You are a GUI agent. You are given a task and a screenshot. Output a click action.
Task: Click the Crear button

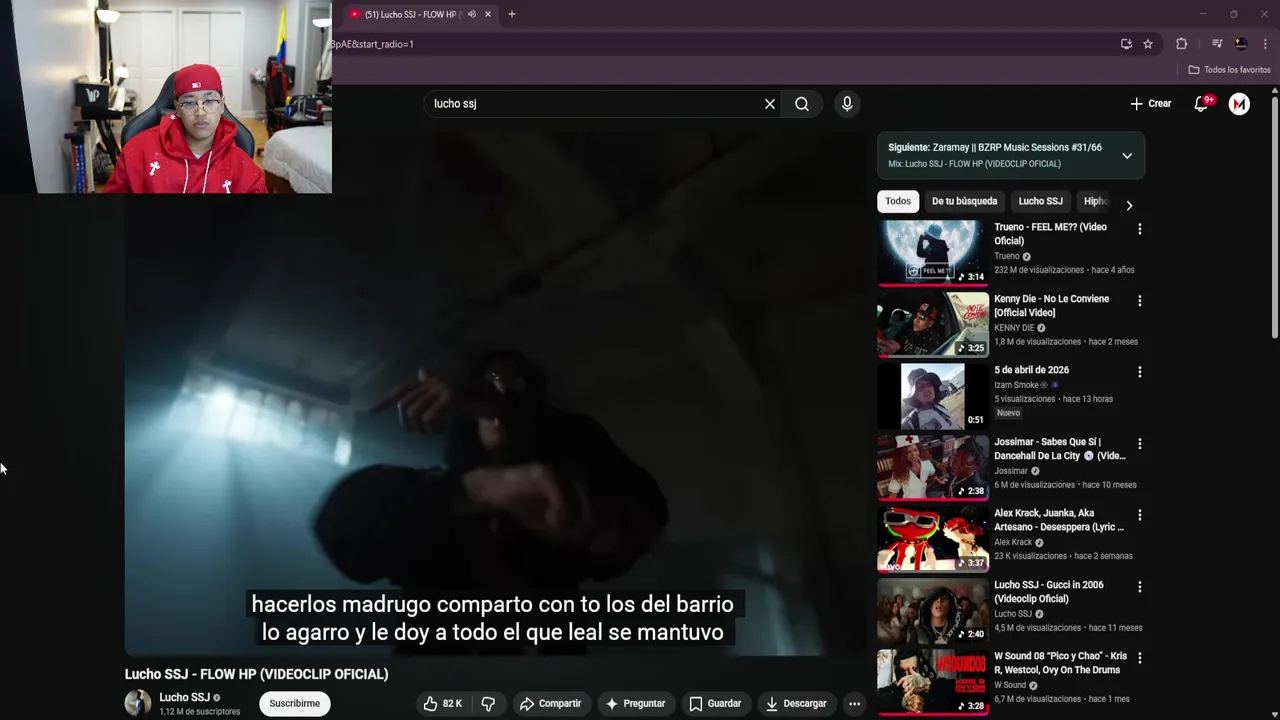tap(1151, 104)
